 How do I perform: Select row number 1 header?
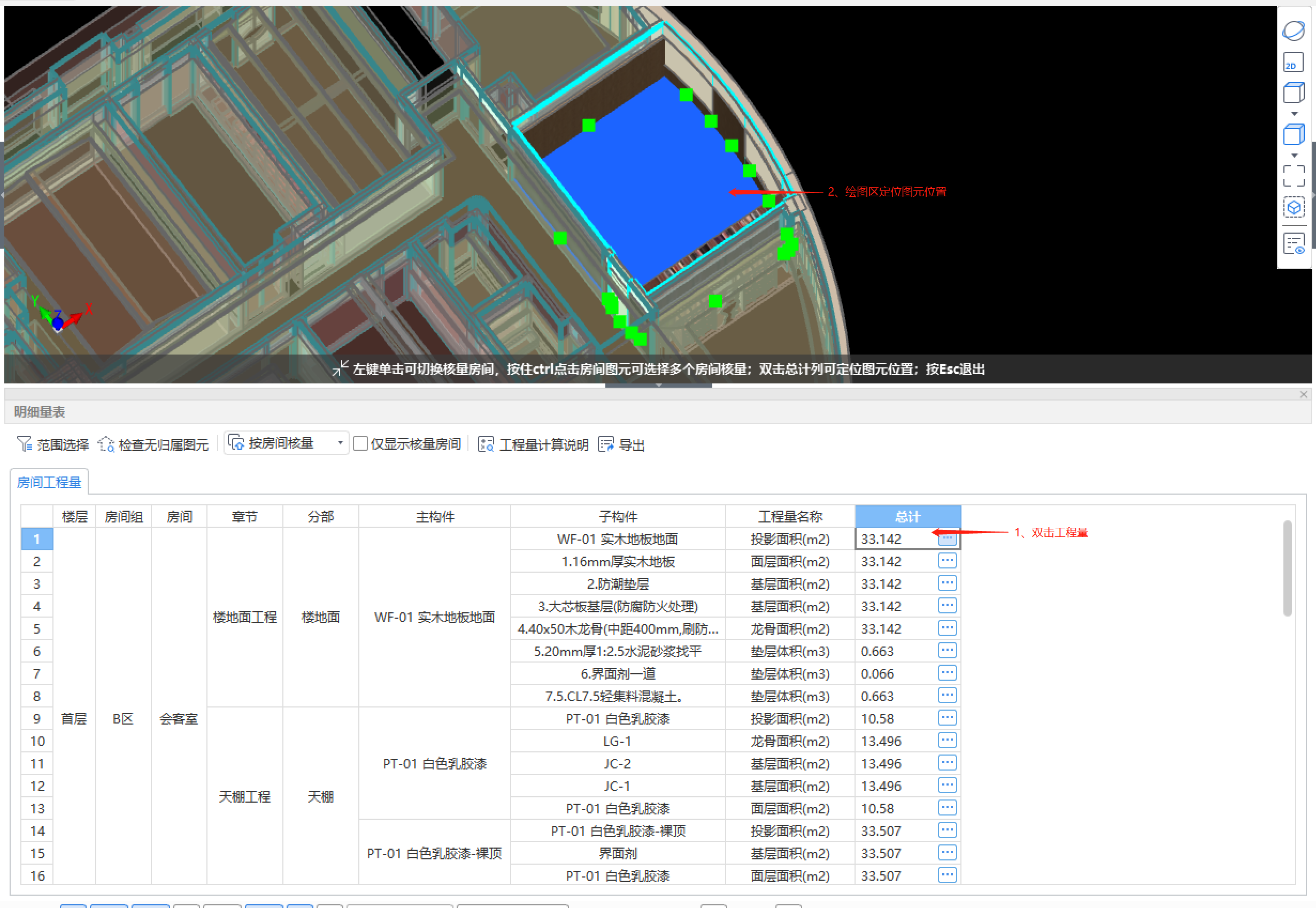tap(37, 539)
